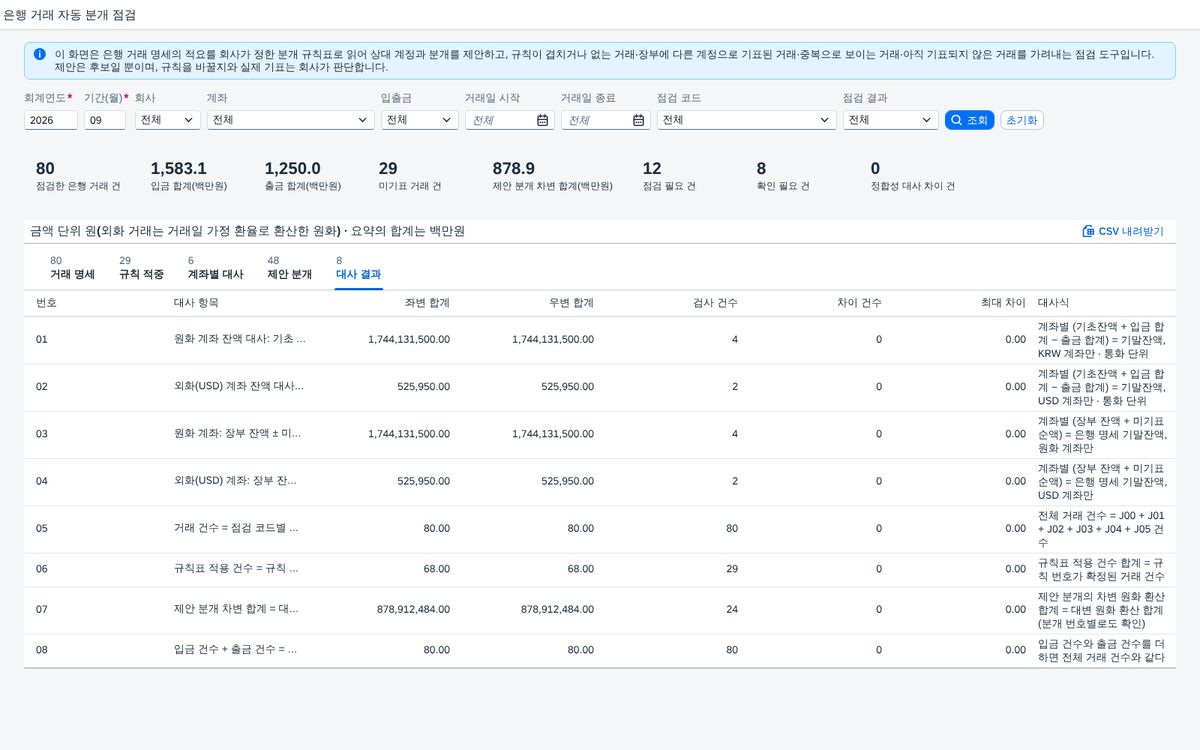The image size is (1200, 750).
Task: Click the 점검 필요 건 value 12
Action: [652, 169]
